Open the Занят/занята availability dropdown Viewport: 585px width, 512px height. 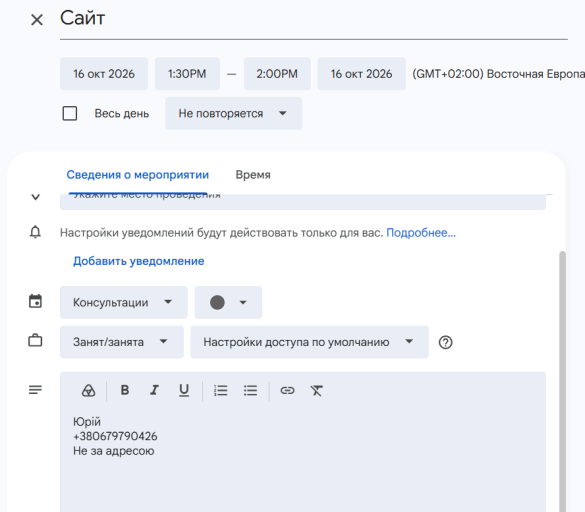pos(122,342)
